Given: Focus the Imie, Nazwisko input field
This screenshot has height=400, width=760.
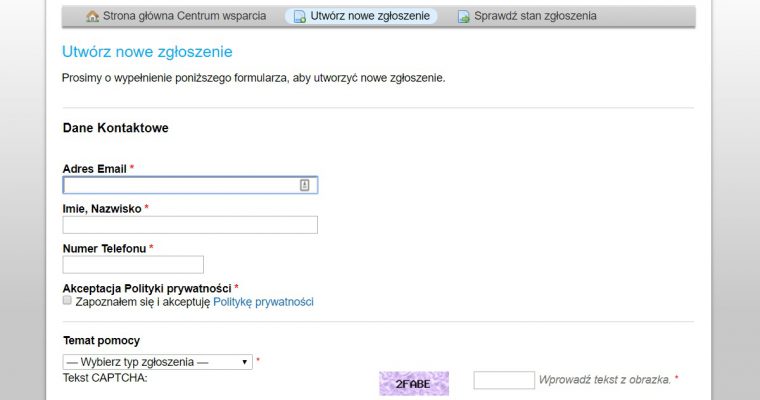Looking at the screenshot, I should click(x=190, y=225).
